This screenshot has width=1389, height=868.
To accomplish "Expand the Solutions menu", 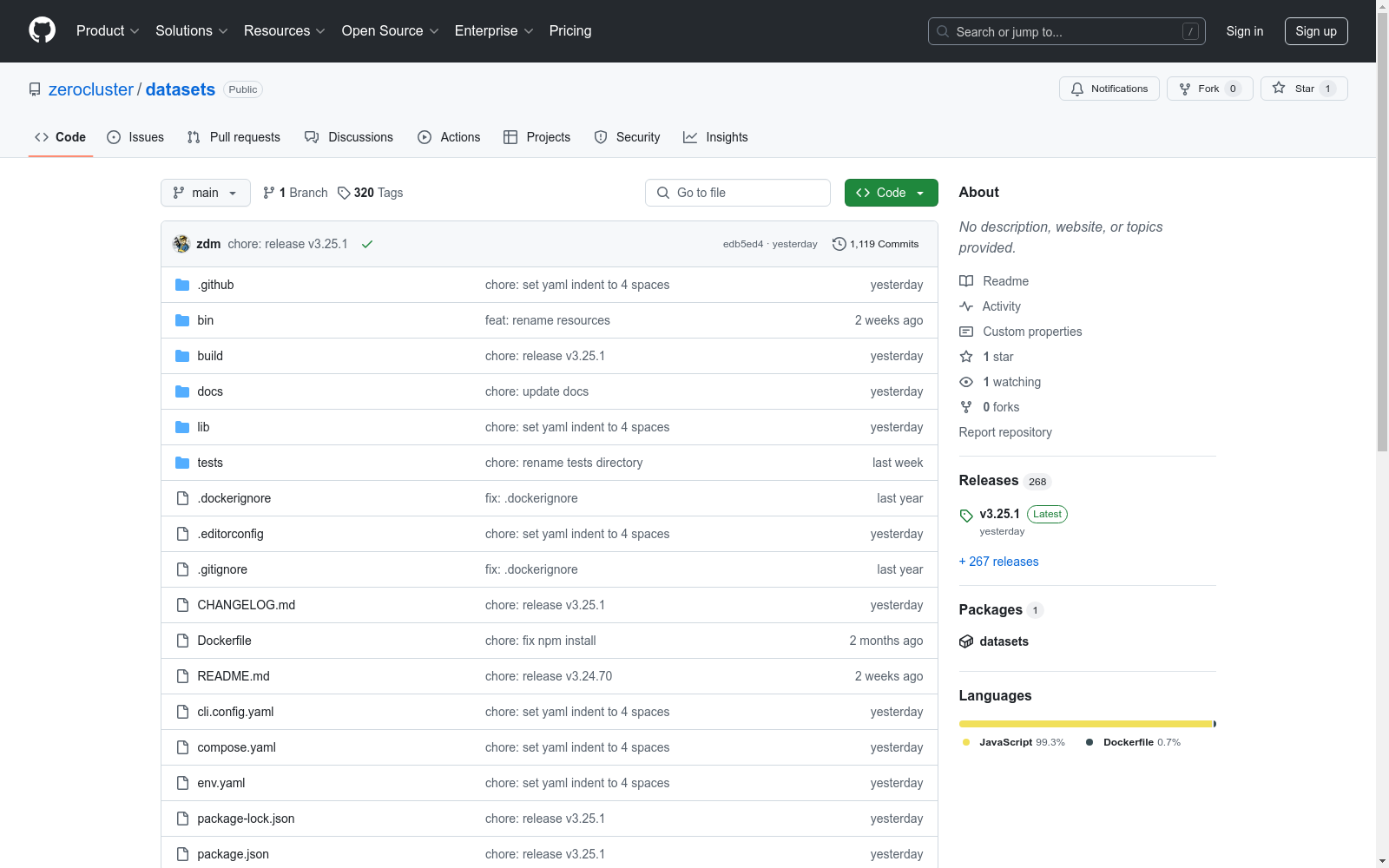I will tap(192, 30).
